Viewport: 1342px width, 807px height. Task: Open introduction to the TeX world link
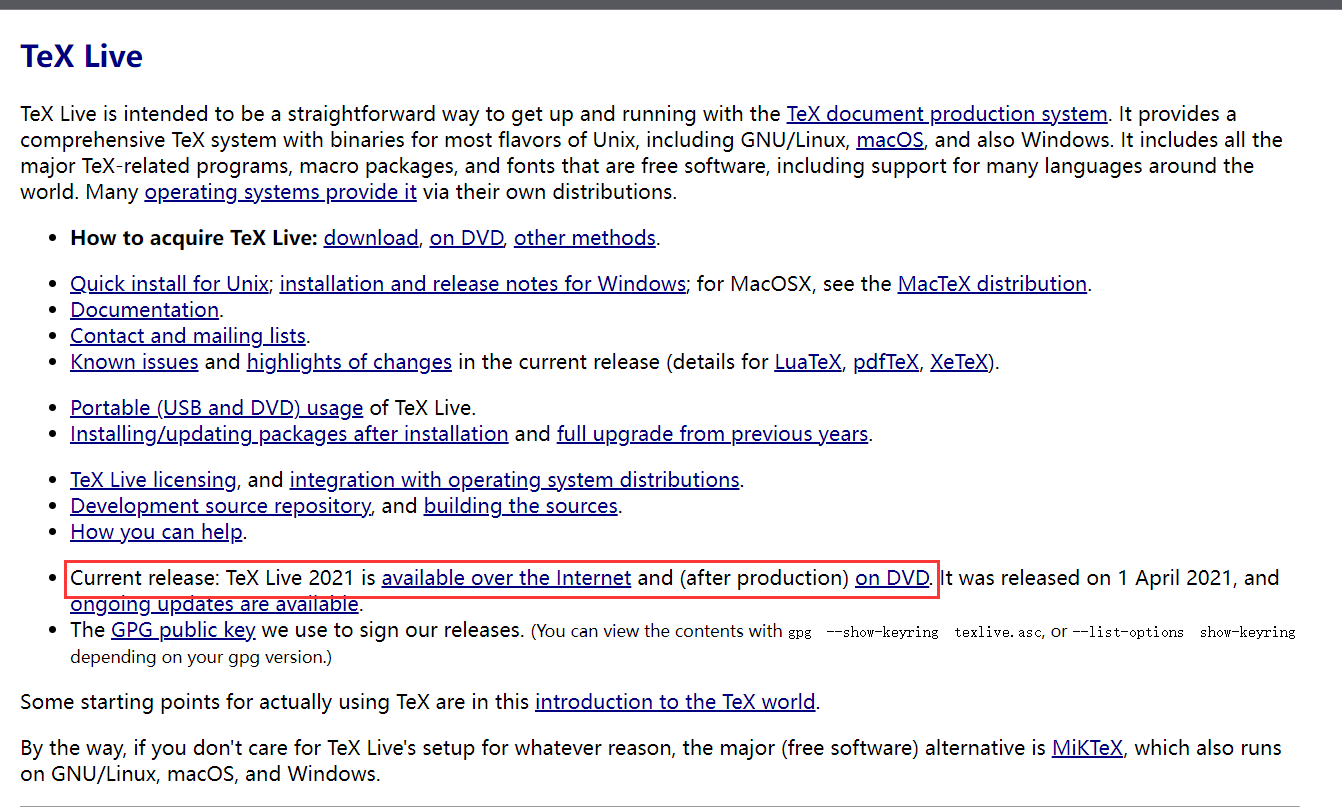pos(675,702)
